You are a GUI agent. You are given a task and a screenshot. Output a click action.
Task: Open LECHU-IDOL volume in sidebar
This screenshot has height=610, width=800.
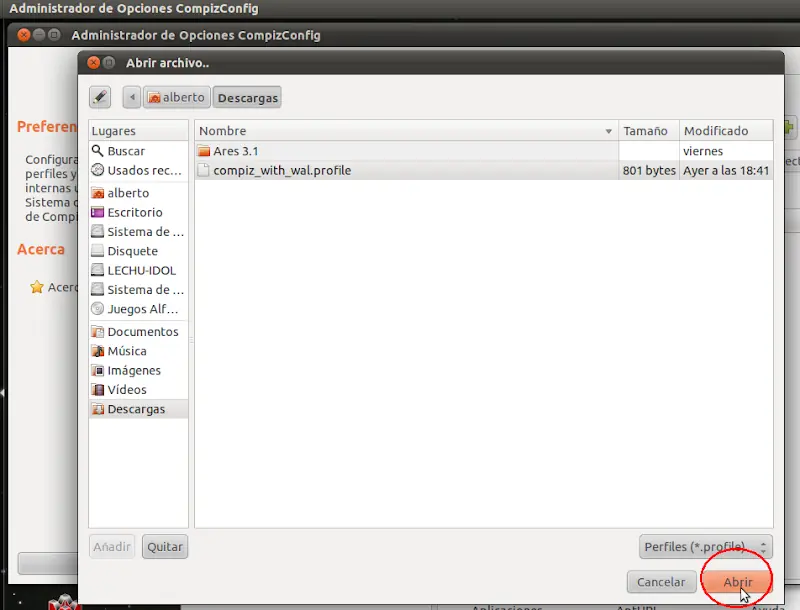(x=138, y=270)
